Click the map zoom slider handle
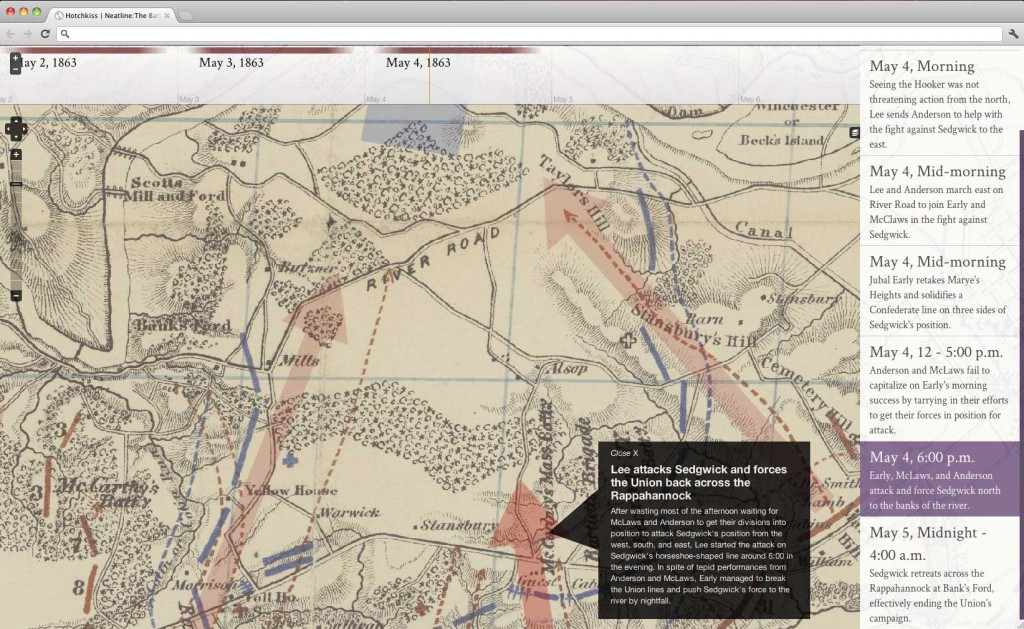 [16, 184]
